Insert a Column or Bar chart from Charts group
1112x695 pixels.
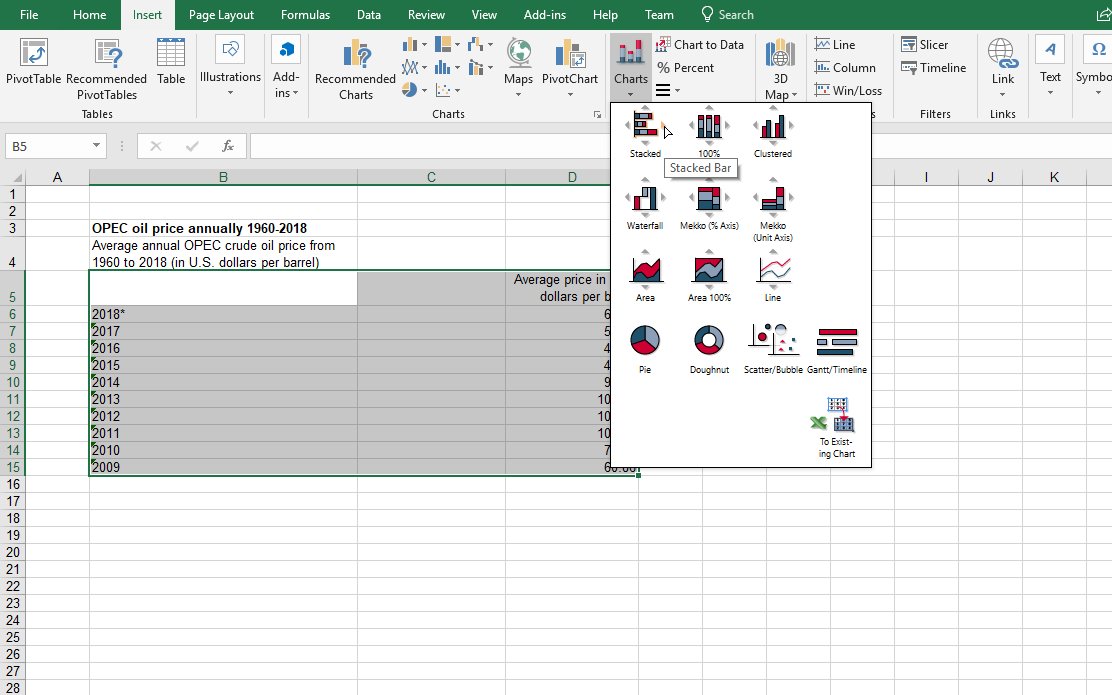pos(414,45)
